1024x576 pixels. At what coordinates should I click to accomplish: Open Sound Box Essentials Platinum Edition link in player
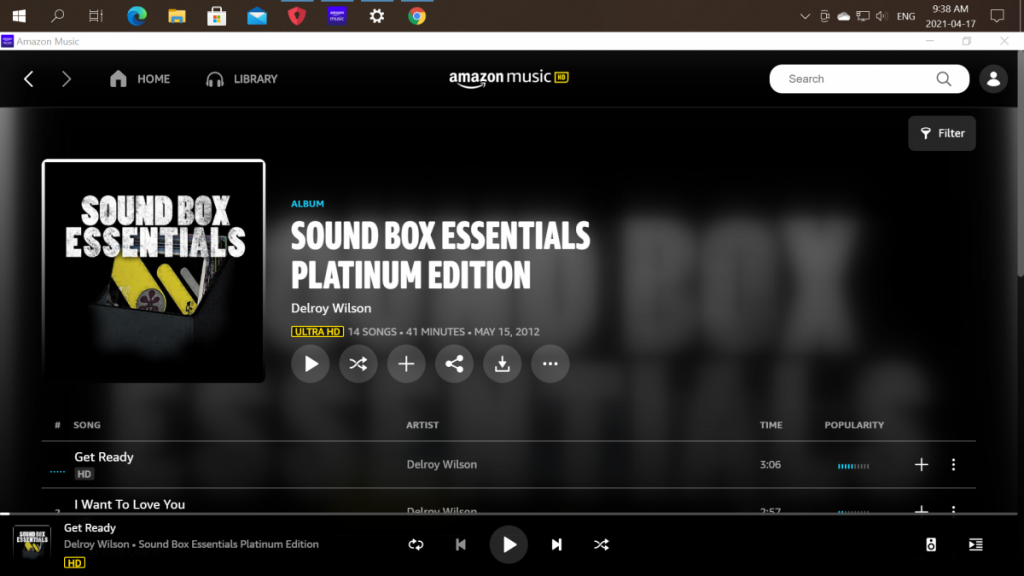point(229,544)
